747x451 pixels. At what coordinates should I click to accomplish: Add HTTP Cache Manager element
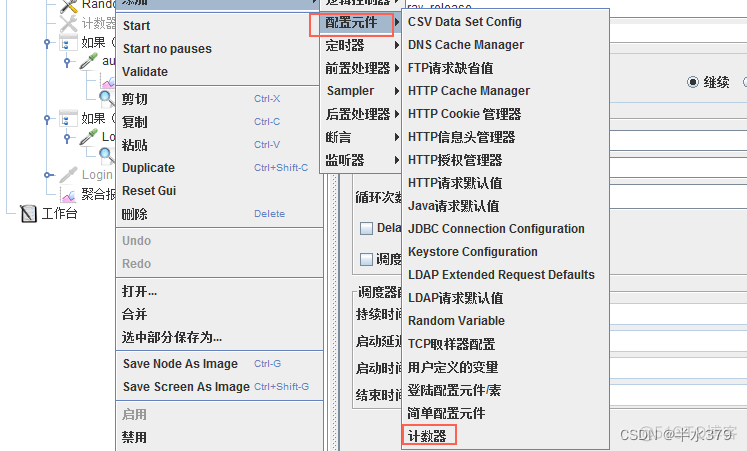point(505,90)
